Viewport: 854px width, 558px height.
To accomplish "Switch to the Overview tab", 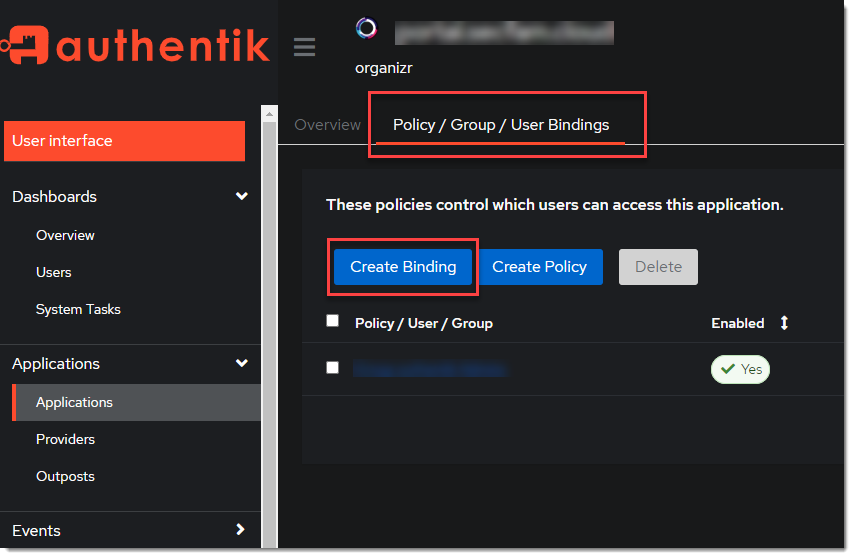I will click(x=327, y=125).
